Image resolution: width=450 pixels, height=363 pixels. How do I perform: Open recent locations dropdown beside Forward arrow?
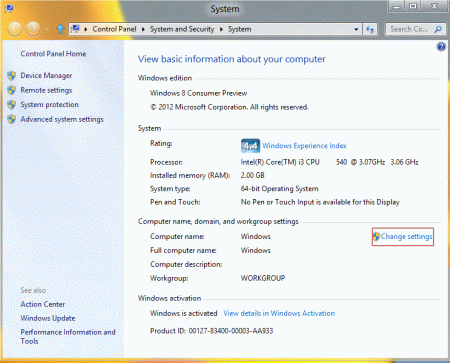click(x=47, y=29)
